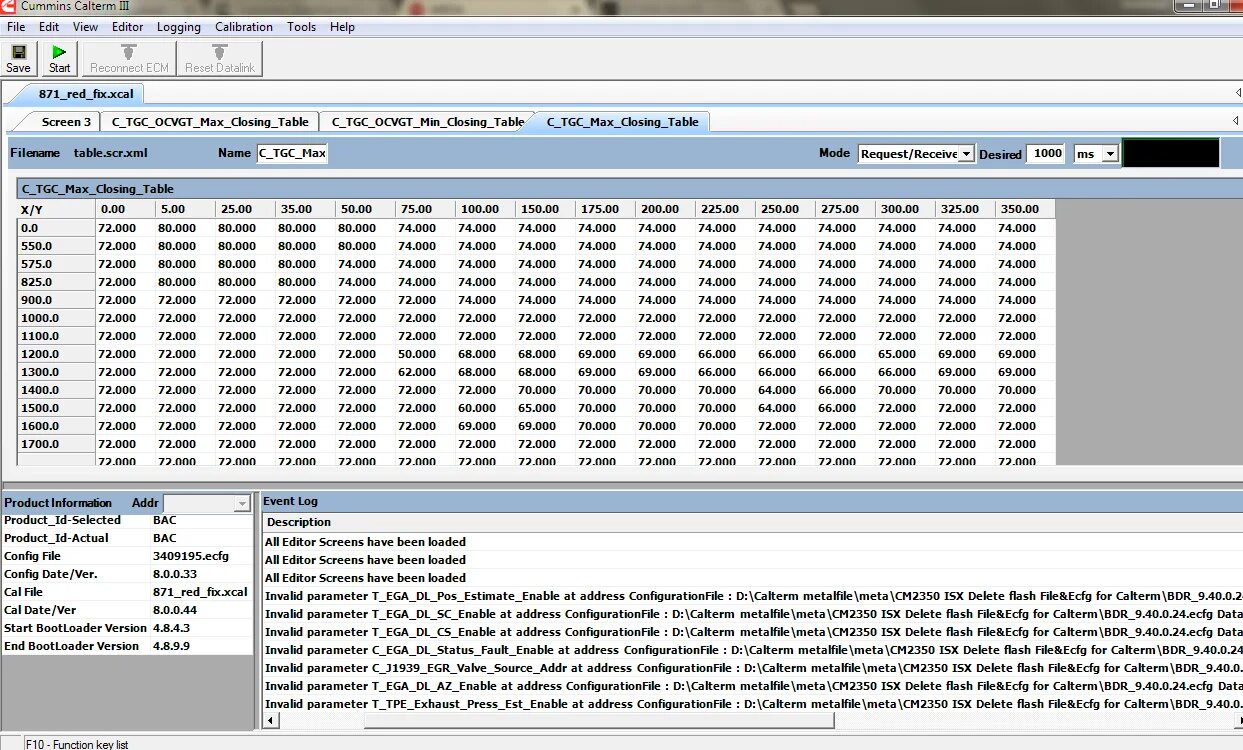This screenshot has width=1243, height=750.
Task: Select the 350.00 column header
Action: tap(1025, 209)
